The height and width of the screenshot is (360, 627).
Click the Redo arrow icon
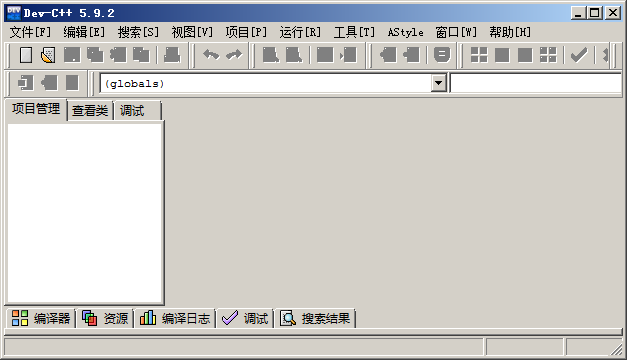234,55
